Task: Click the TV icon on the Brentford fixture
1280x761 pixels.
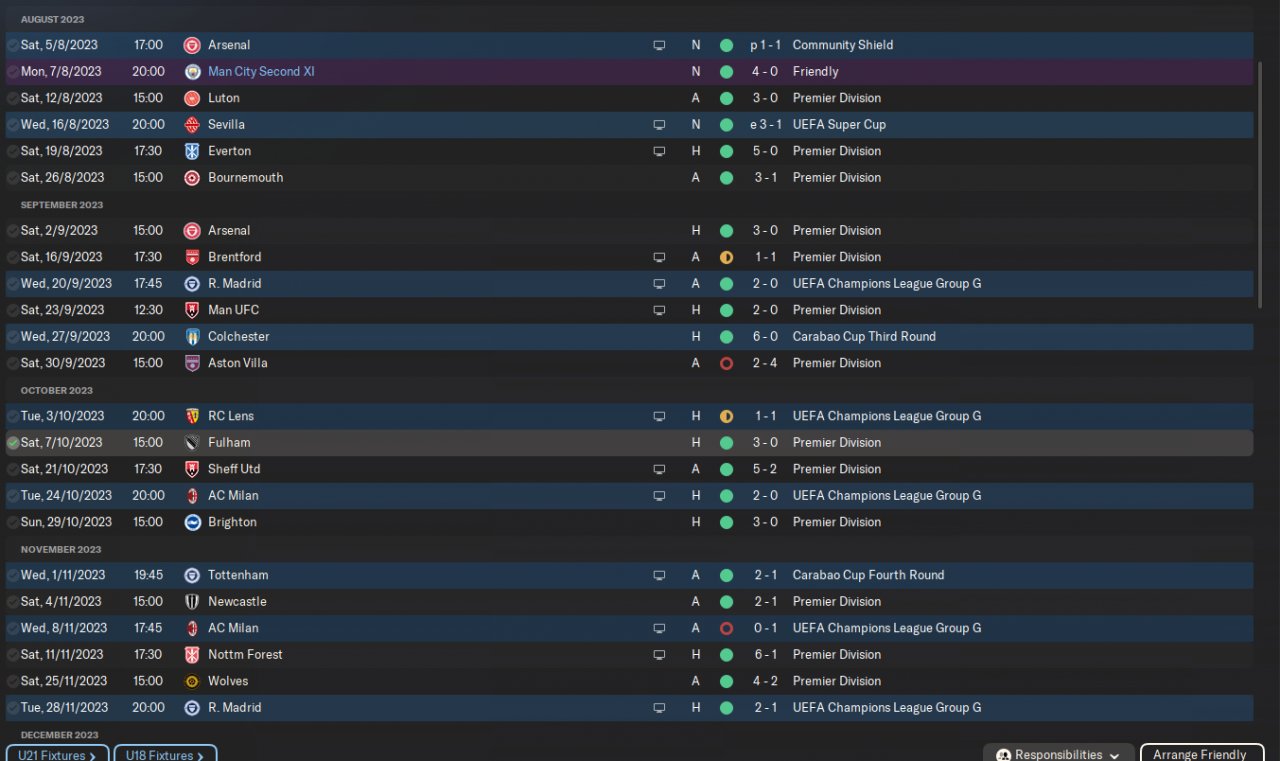Action: (659, 257)
